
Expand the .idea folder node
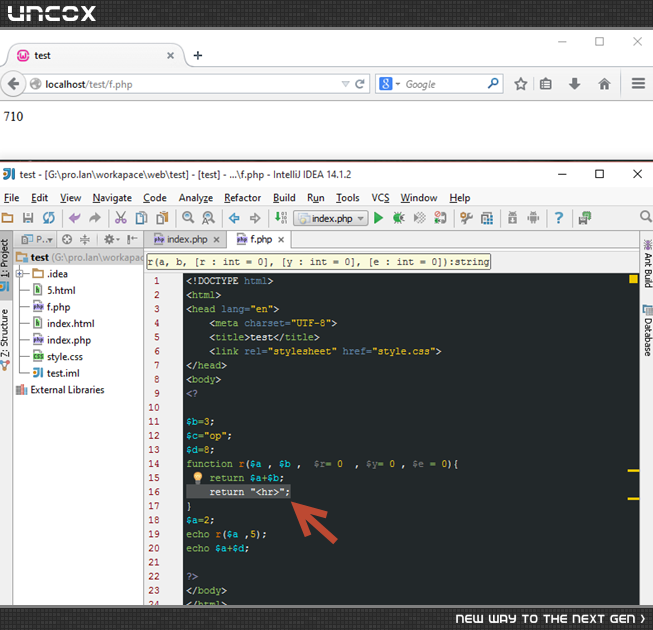coord(20,274)
